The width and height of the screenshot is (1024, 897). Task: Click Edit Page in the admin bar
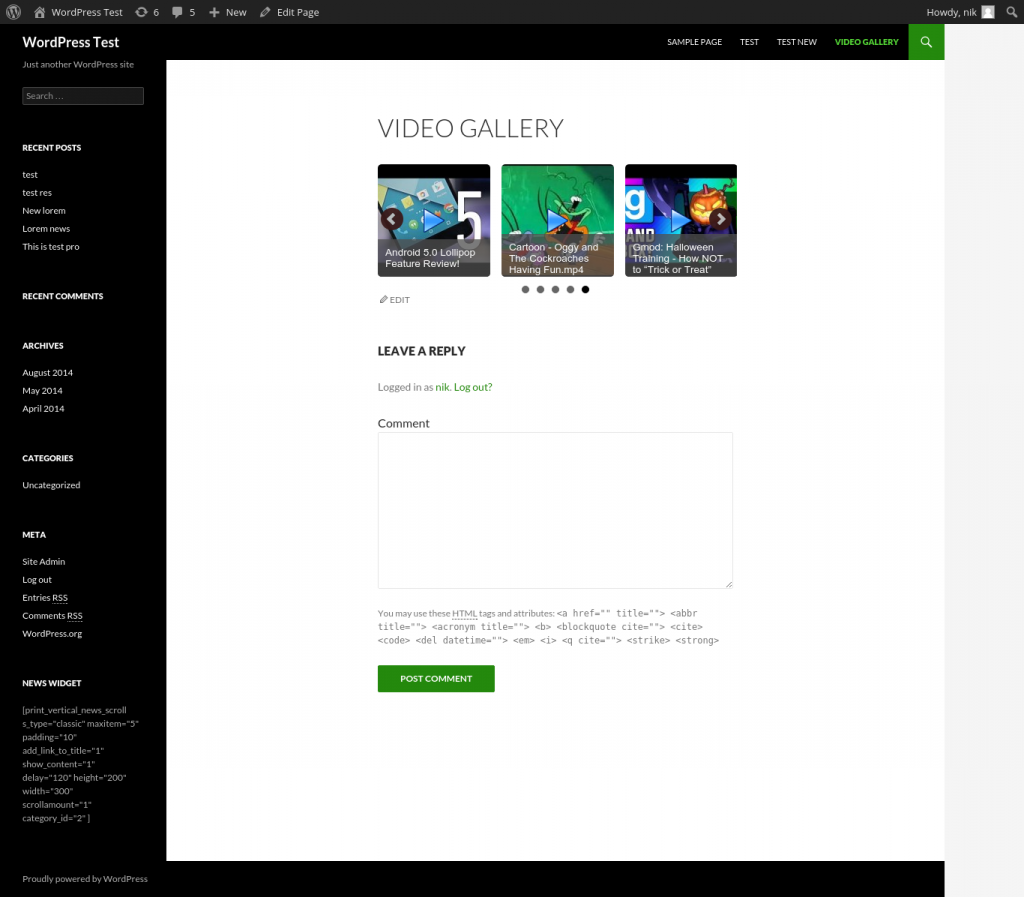(x=289, y=11)
